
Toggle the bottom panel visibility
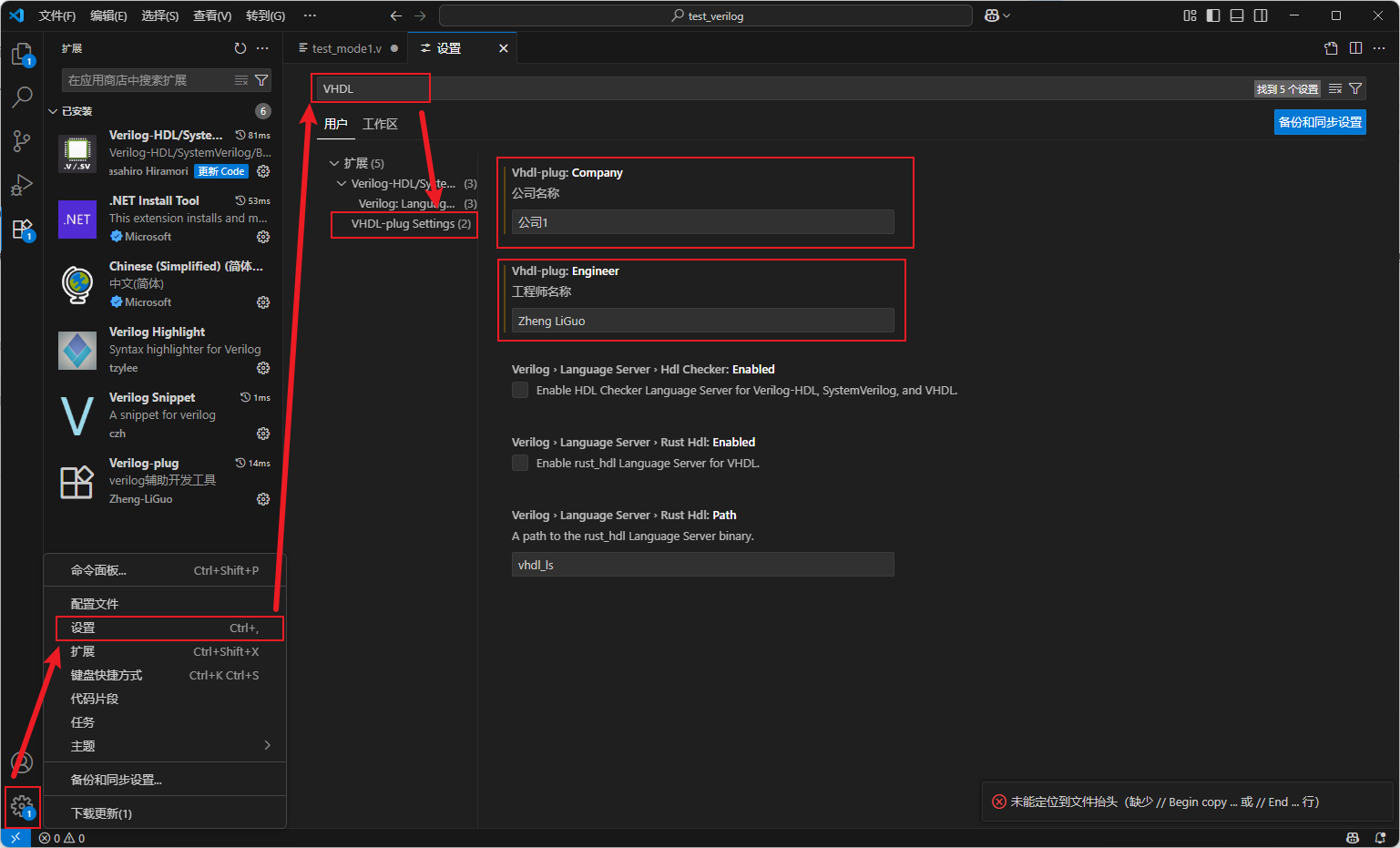pyautogui.click(x=1237, y=15)
